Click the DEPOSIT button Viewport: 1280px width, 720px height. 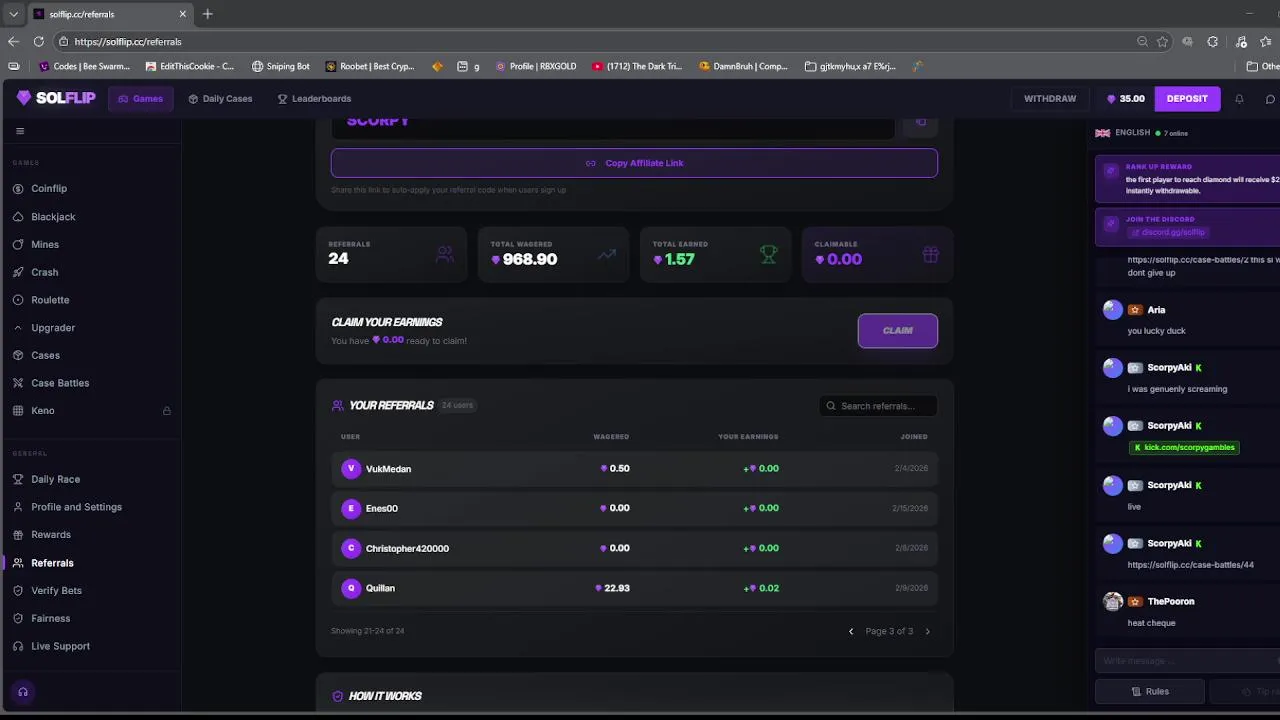pos(1187,99)
